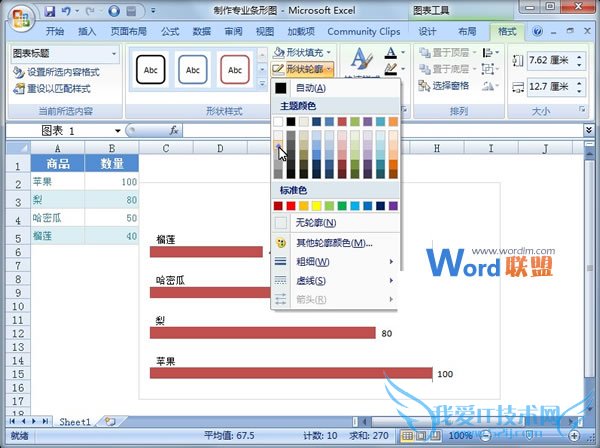Apply the blue outline Abc style

pos(192,70)
